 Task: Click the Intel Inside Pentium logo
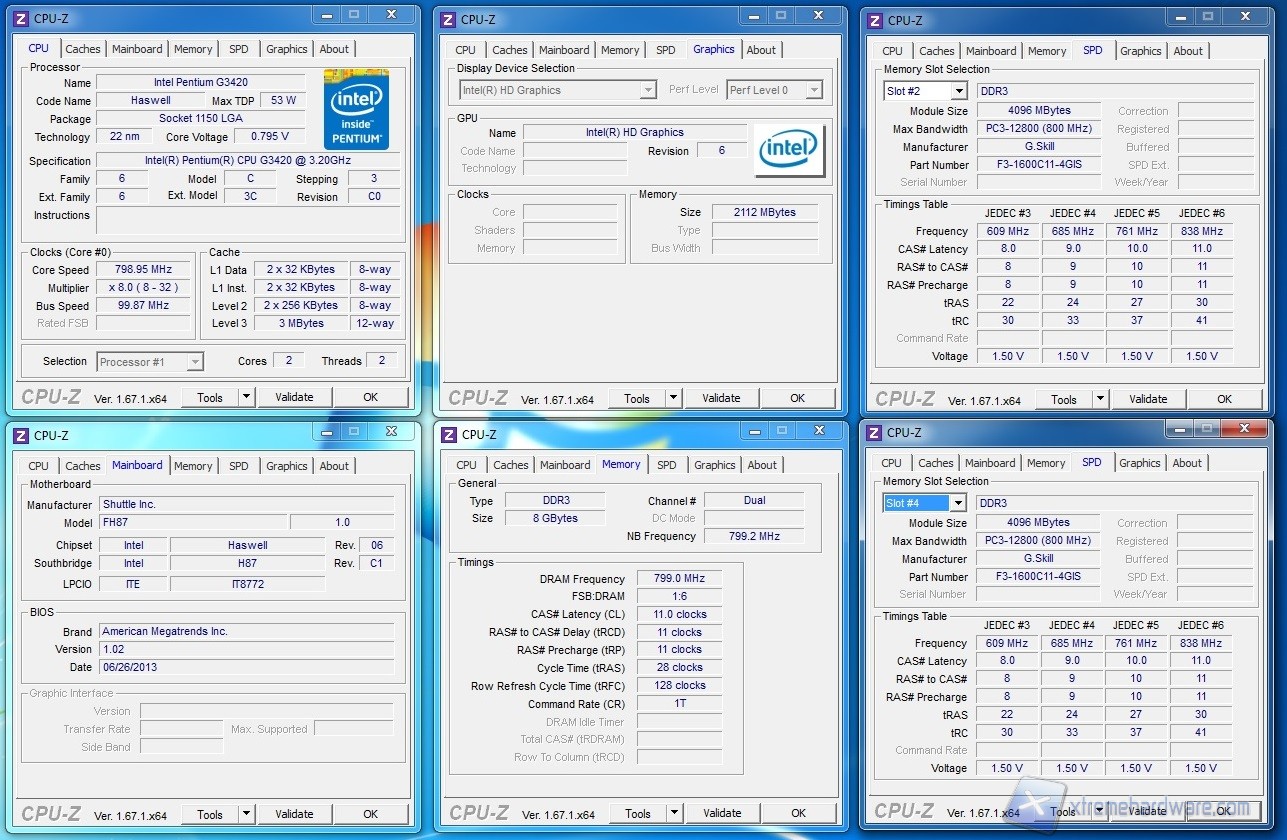coord(356,110)
